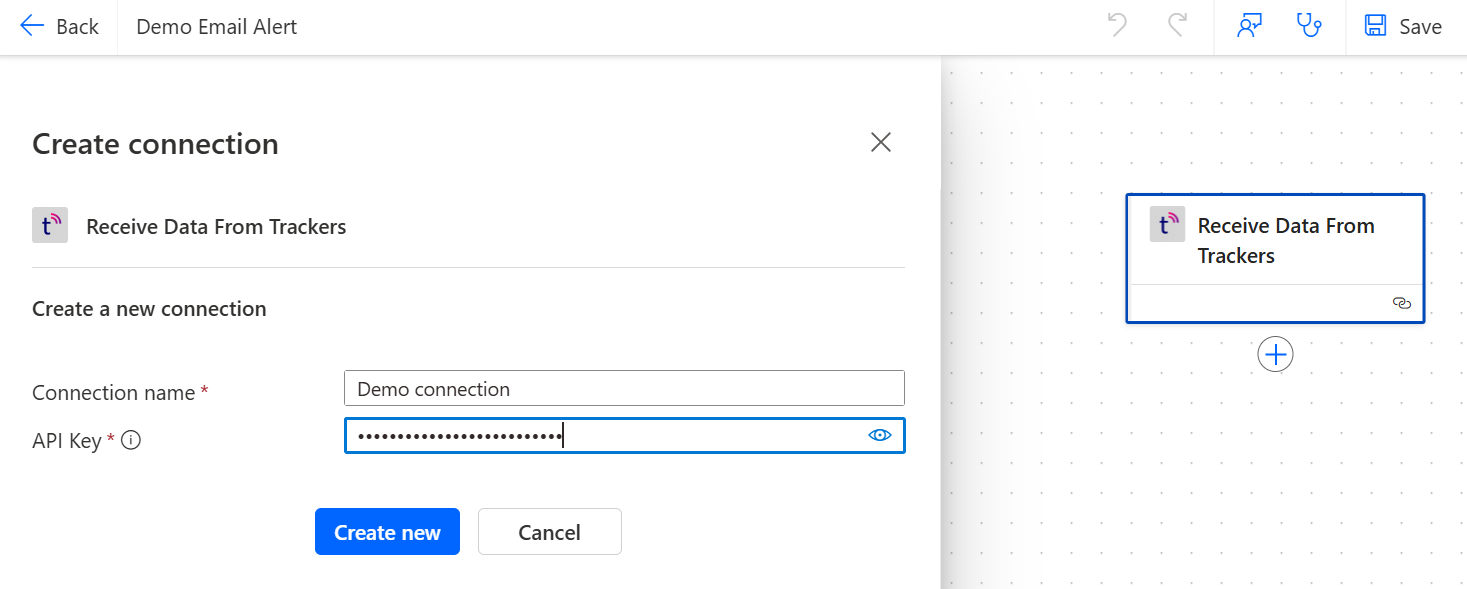
Task: Open the Flow checker stethoscope icon
Action: point(1309,26)
